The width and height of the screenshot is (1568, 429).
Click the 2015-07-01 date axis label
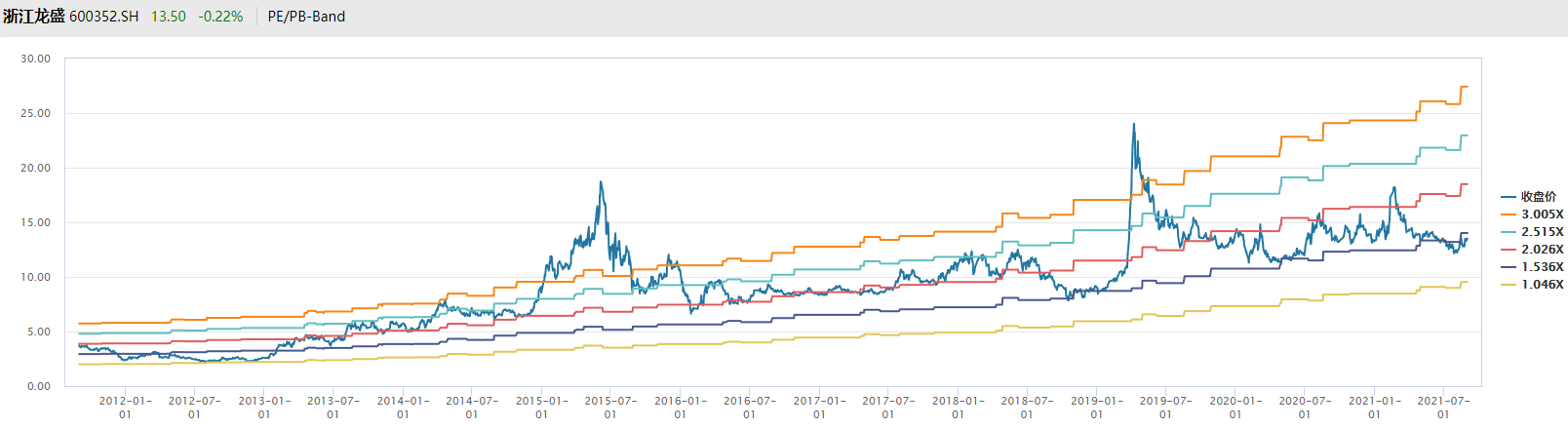point(610,407)
